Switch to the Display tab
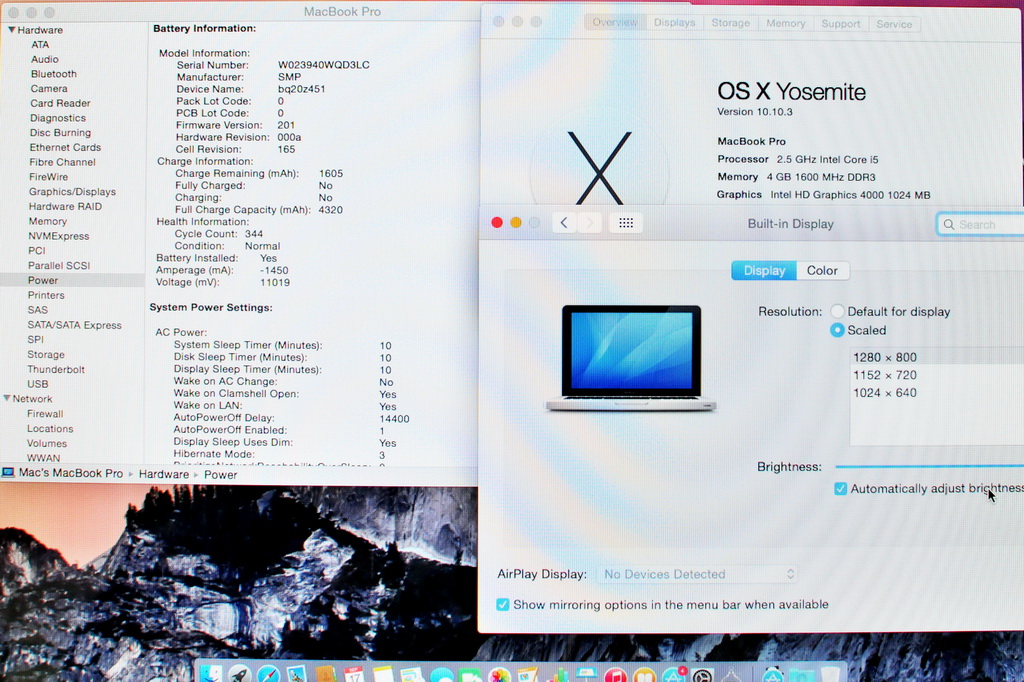 [x=763, y=270]
